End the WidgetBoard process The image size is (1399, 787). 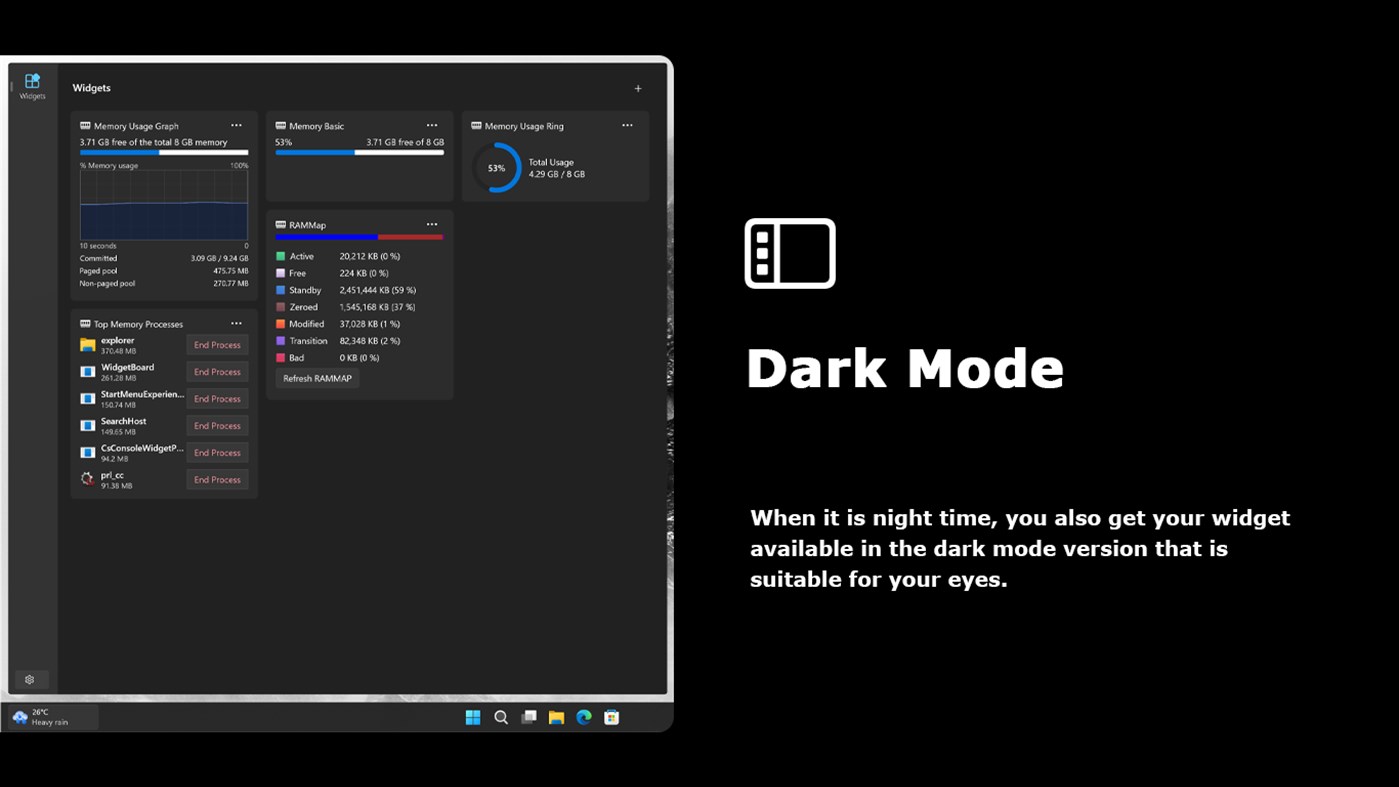(217, 371)
